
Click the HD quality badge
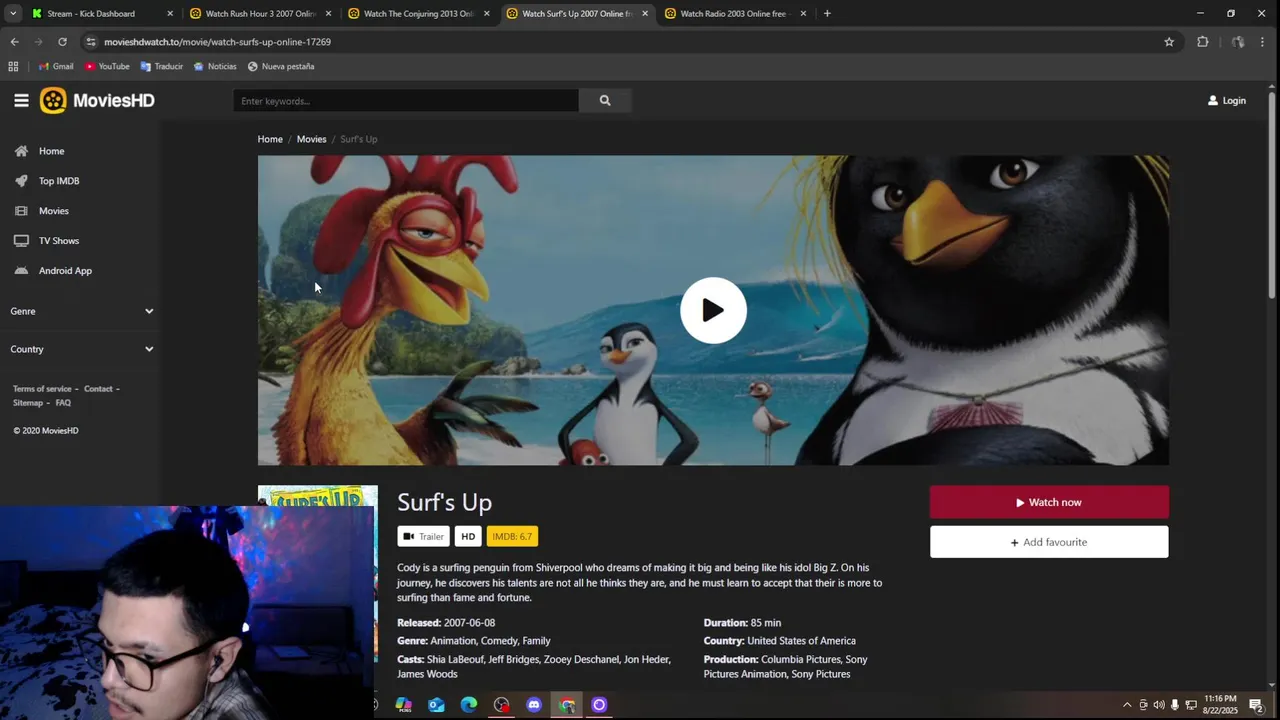pyautogui.click(x=468, y=536)
